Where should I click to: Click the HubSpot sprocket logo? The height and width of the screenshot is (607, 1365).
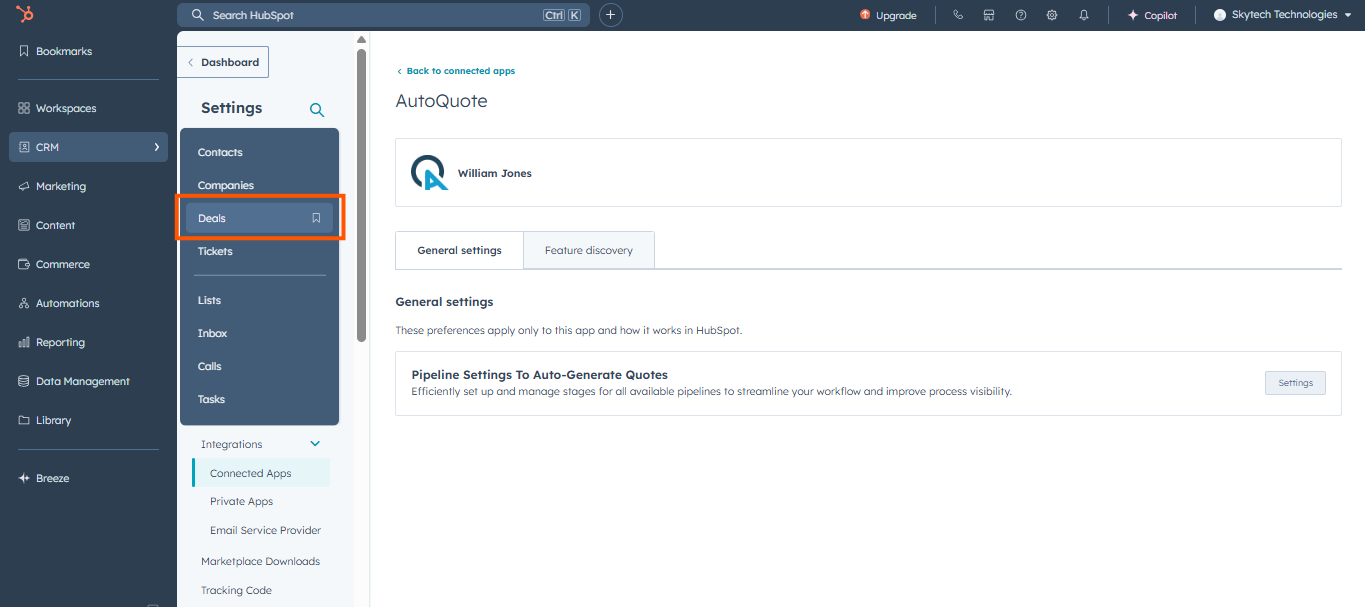pyautogui.click(x=25, y=14)
